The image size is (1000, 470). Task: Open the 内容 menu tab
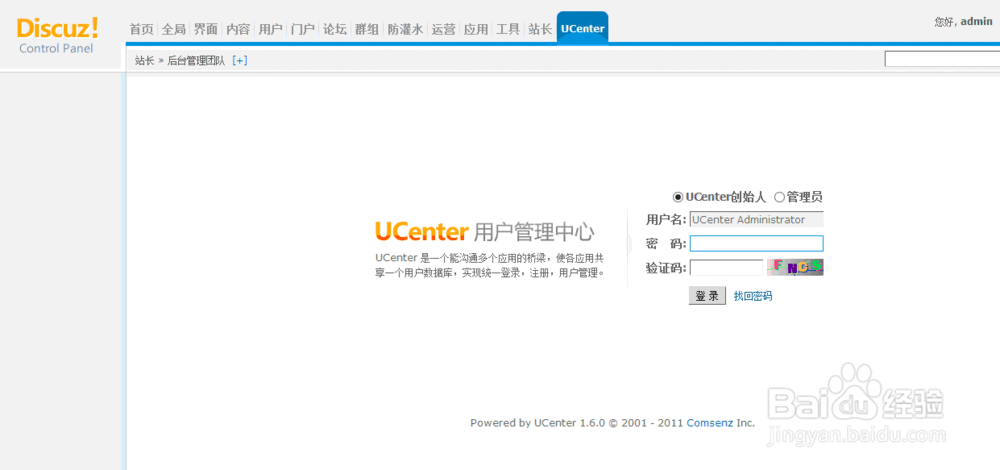point(238,29)
